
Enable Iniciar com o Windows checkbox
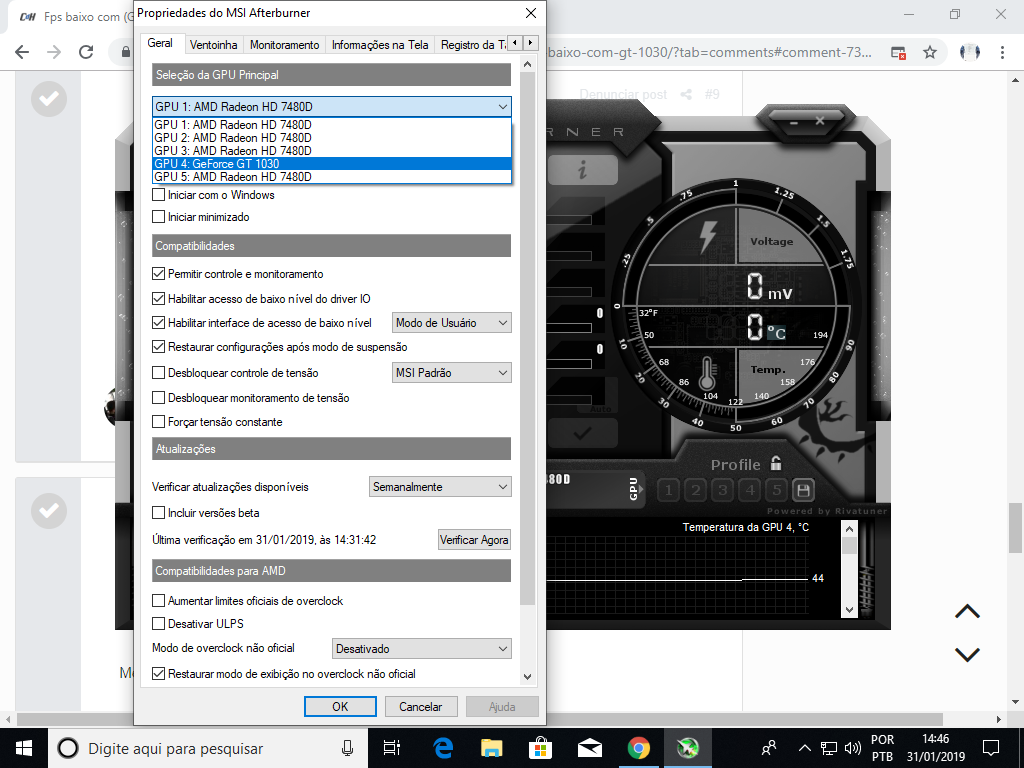coord(158,195)
